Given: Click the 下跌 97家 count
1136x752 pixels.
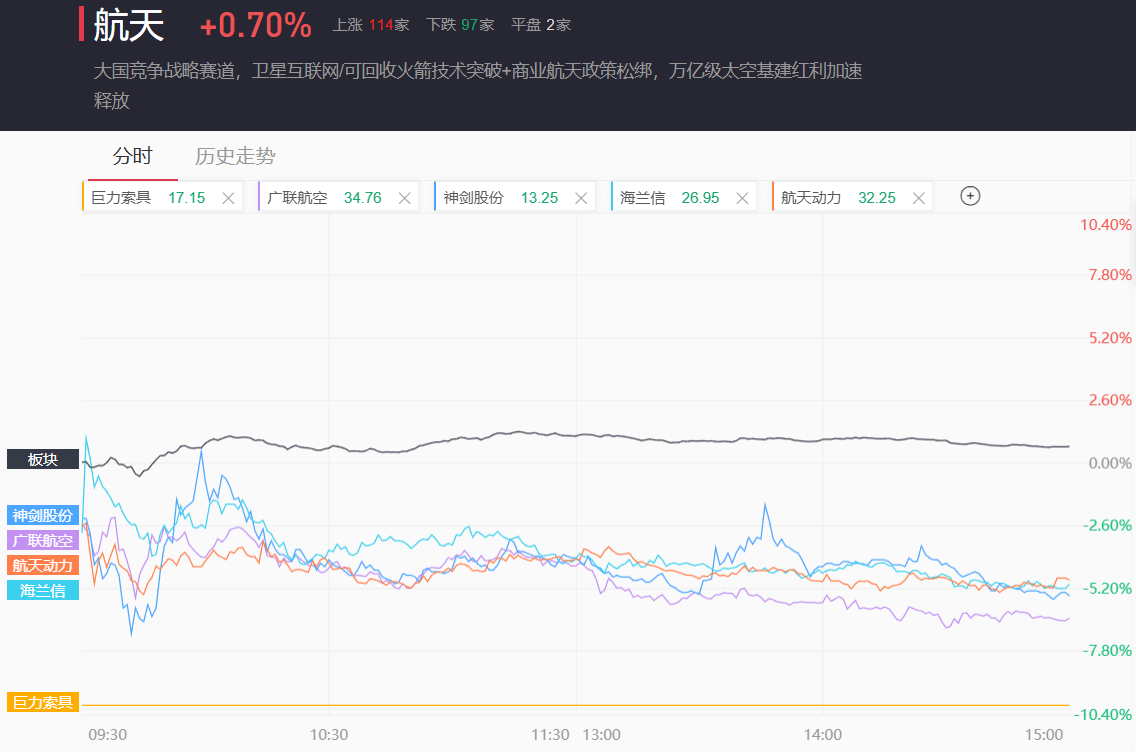Looking at the screenshot, I should [x=460, y=25].
